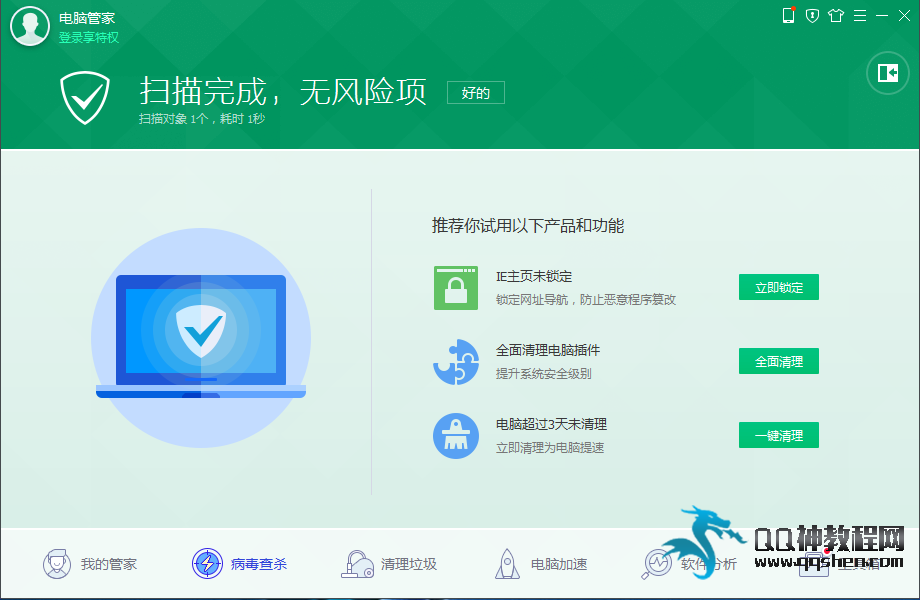Switch to the 电脑加速 tab label
Screen dimensions: 920x600
point(559,564)
